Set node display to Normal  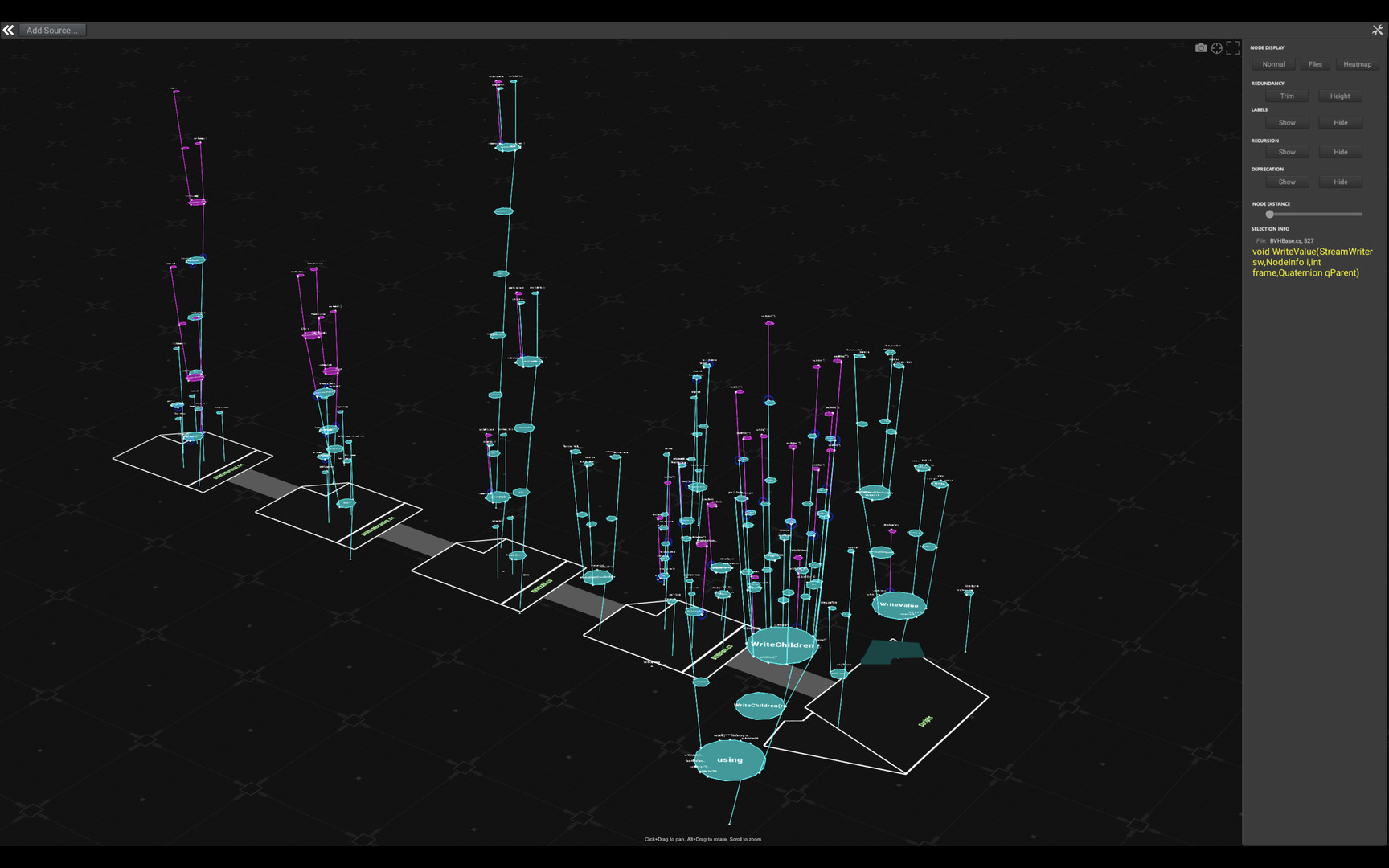1273,64
